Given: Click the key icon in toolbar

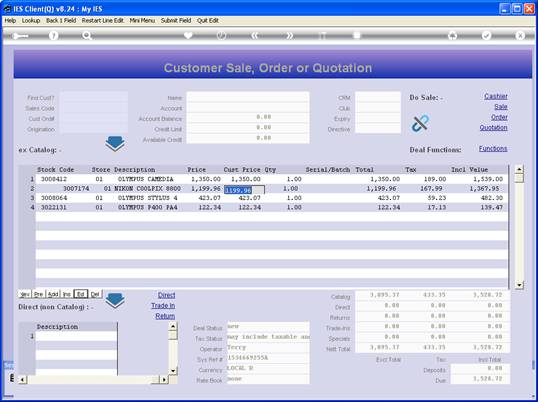Looking at the screenshot, I should click(x=20, y=36).
